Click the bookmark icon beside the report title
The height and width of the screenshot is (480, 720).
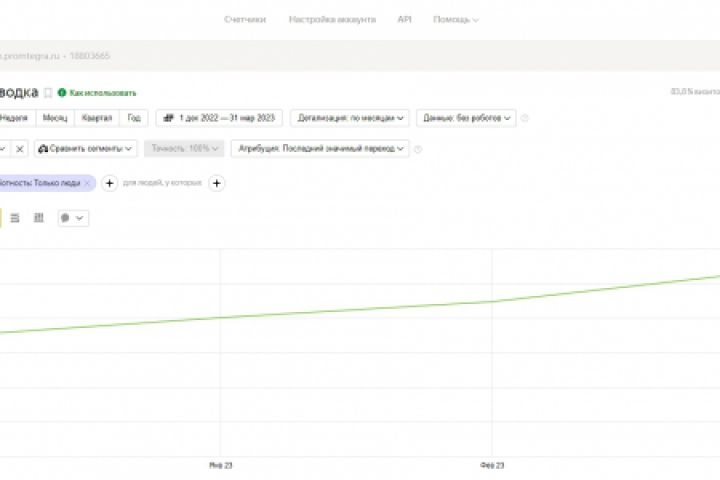(x=48, y=93)
